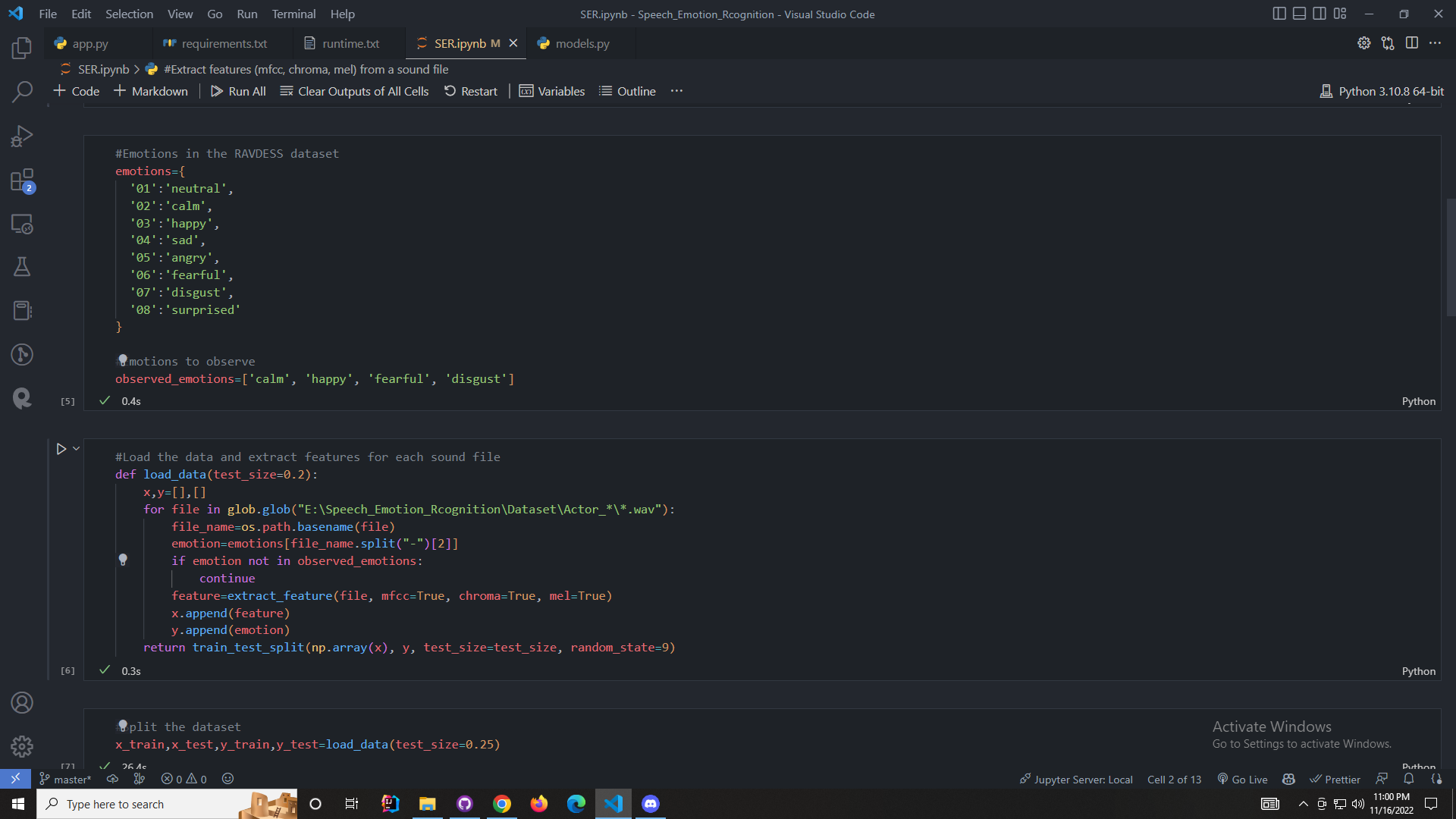Clear outputs of all cells
Viewport: 1456px width, 819px height.
pos(354,90)
